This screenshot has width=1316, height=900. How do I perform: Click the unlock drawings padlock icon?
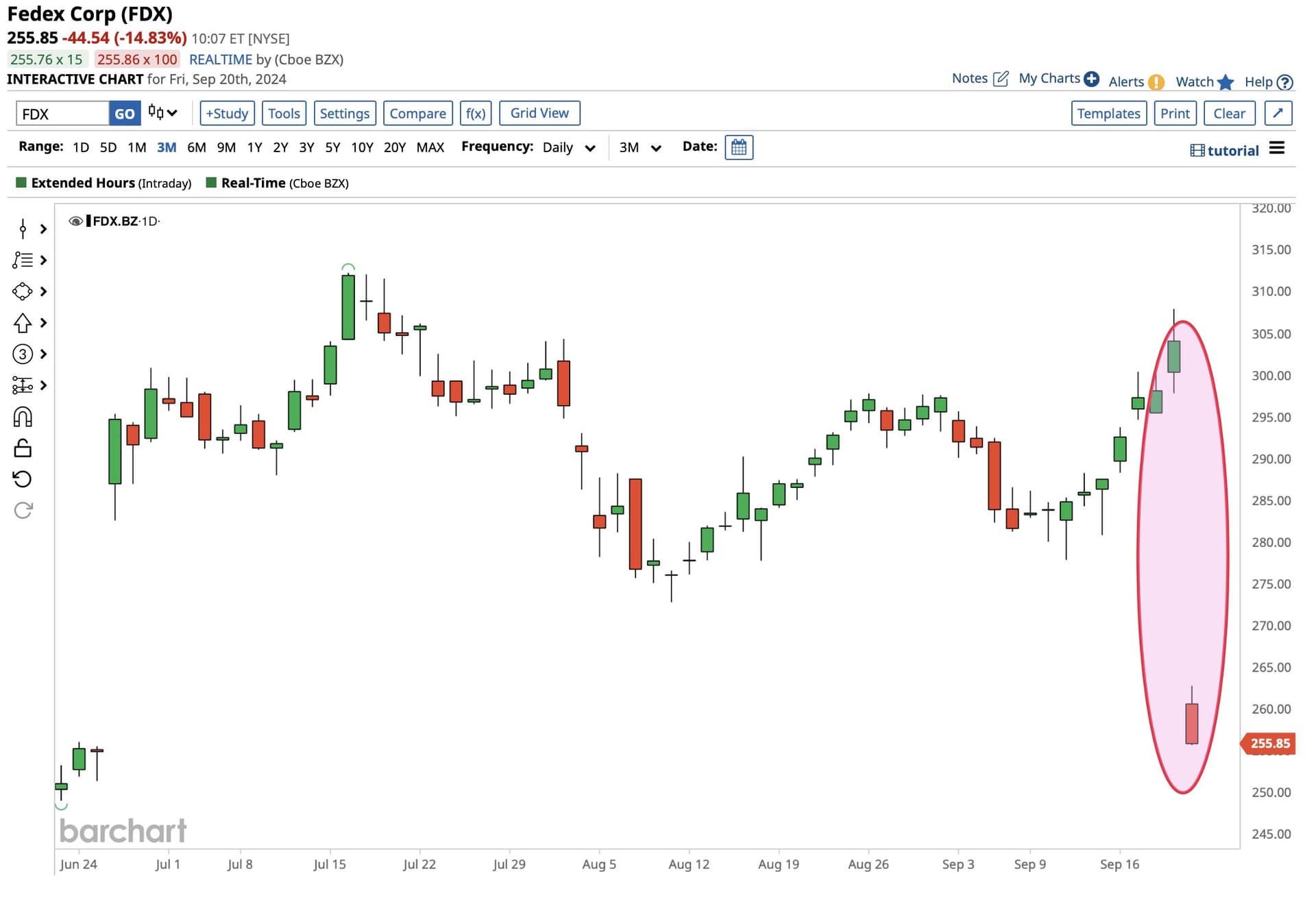(23, 448)
